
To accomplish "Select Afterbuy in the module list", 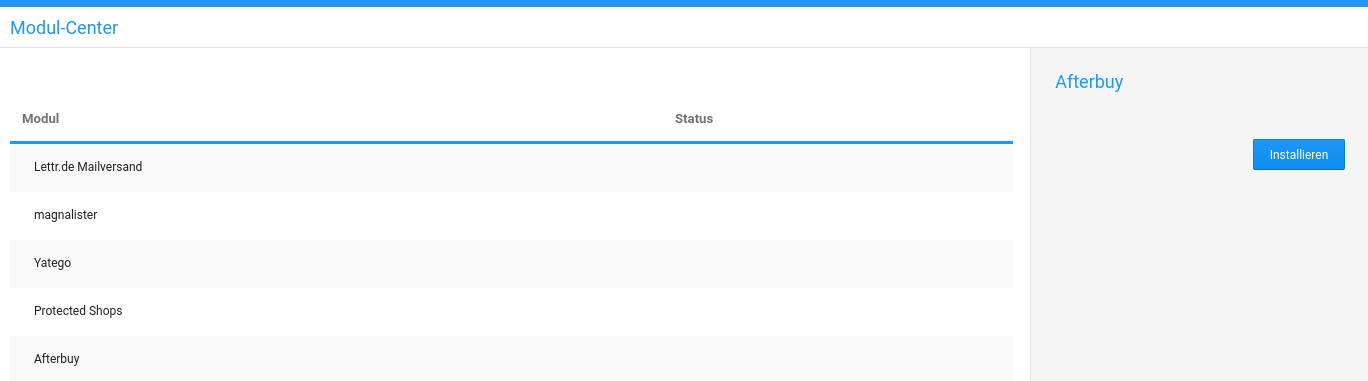I will pyautogui.click(x=57, y=359).
